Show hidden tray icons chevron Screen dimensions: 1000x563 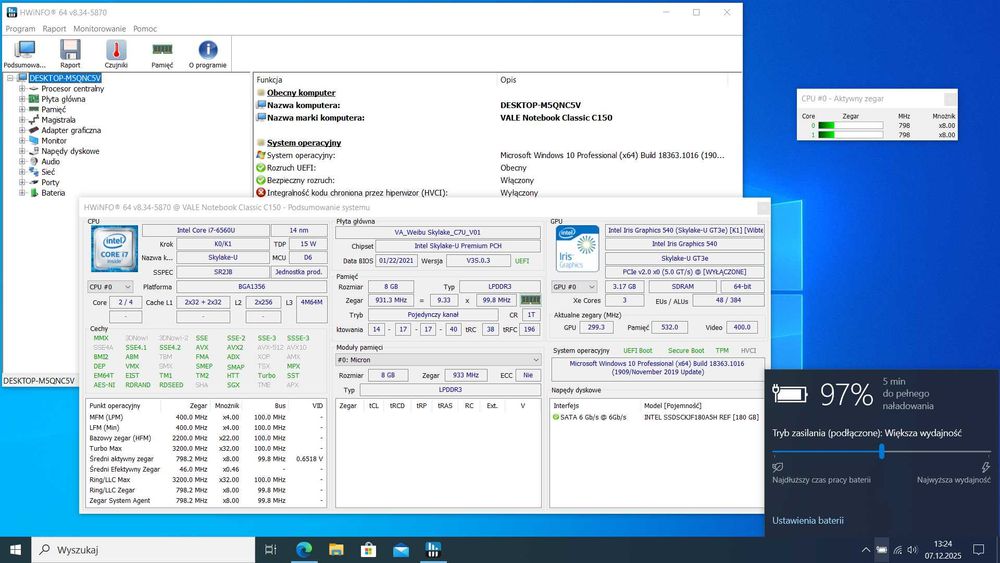pos(865,550)
